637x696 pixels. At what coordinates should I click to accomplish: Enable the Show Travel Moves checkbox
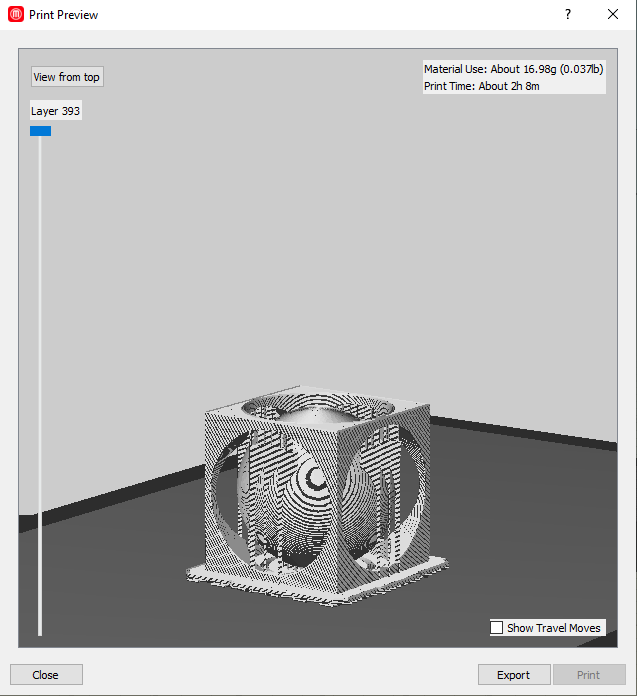[496, 628]
